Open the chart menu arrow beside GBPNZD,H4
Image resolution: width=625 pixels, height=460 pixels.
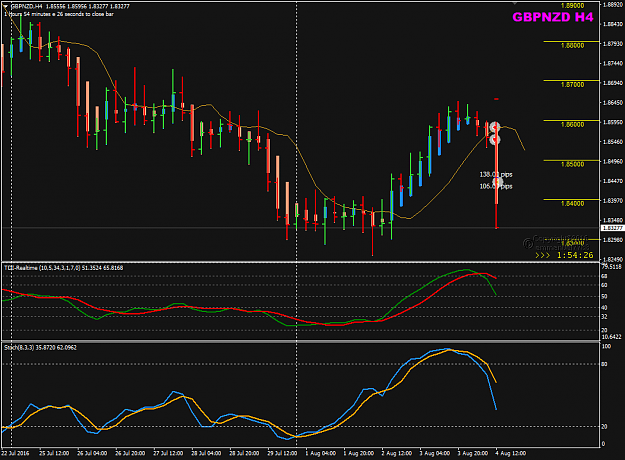(x=6, y=6)
